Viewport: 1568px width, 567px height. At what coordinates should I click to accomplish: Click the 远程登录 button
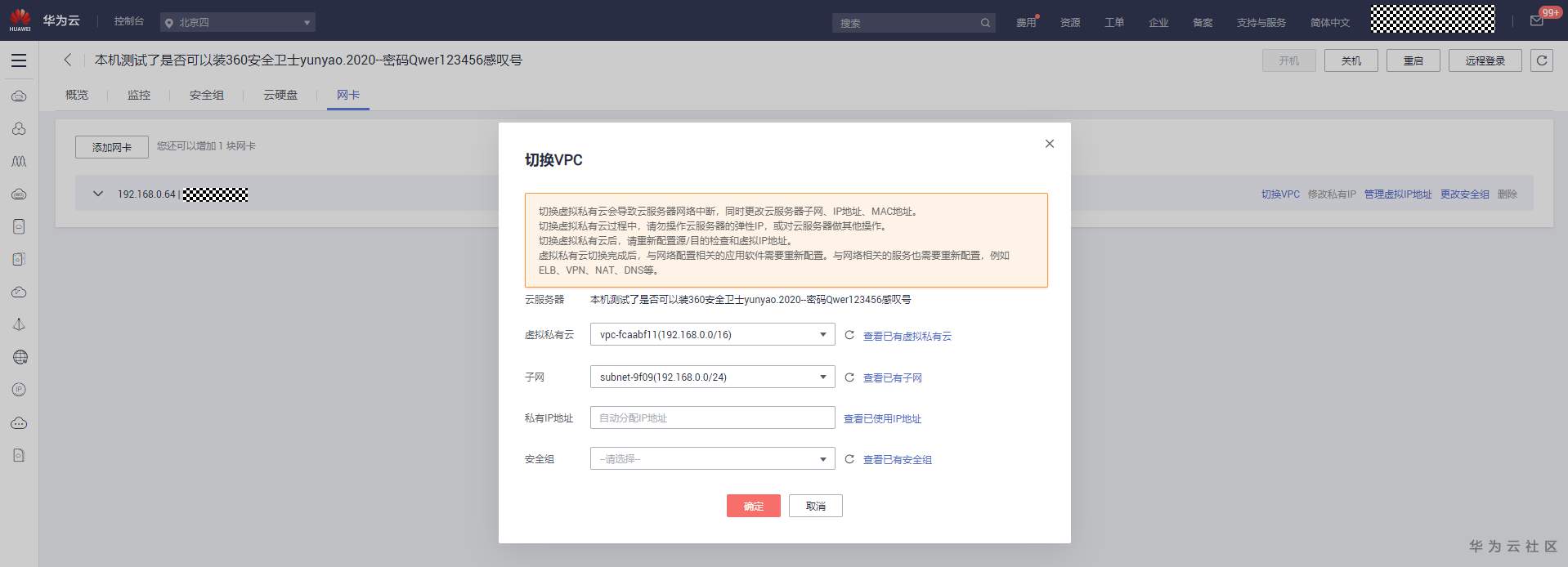coord(1485,60)
